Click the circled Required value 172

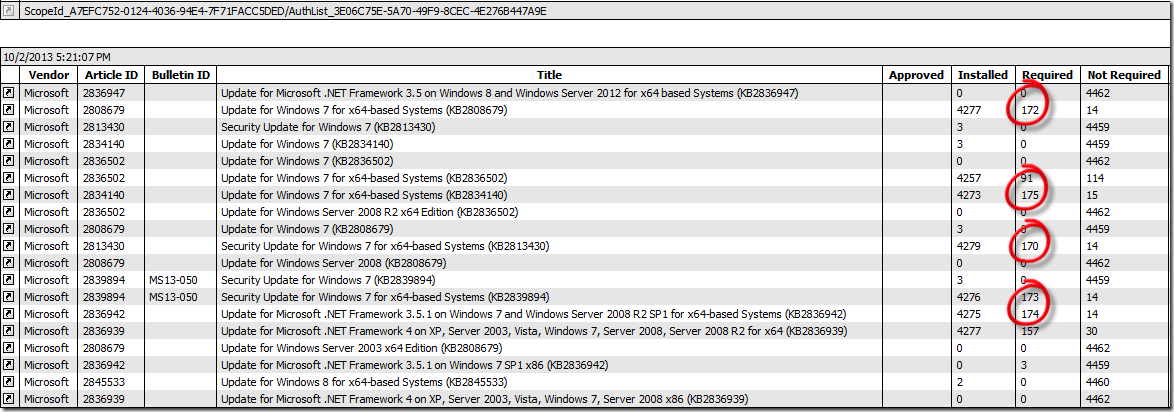[1030, 110]
